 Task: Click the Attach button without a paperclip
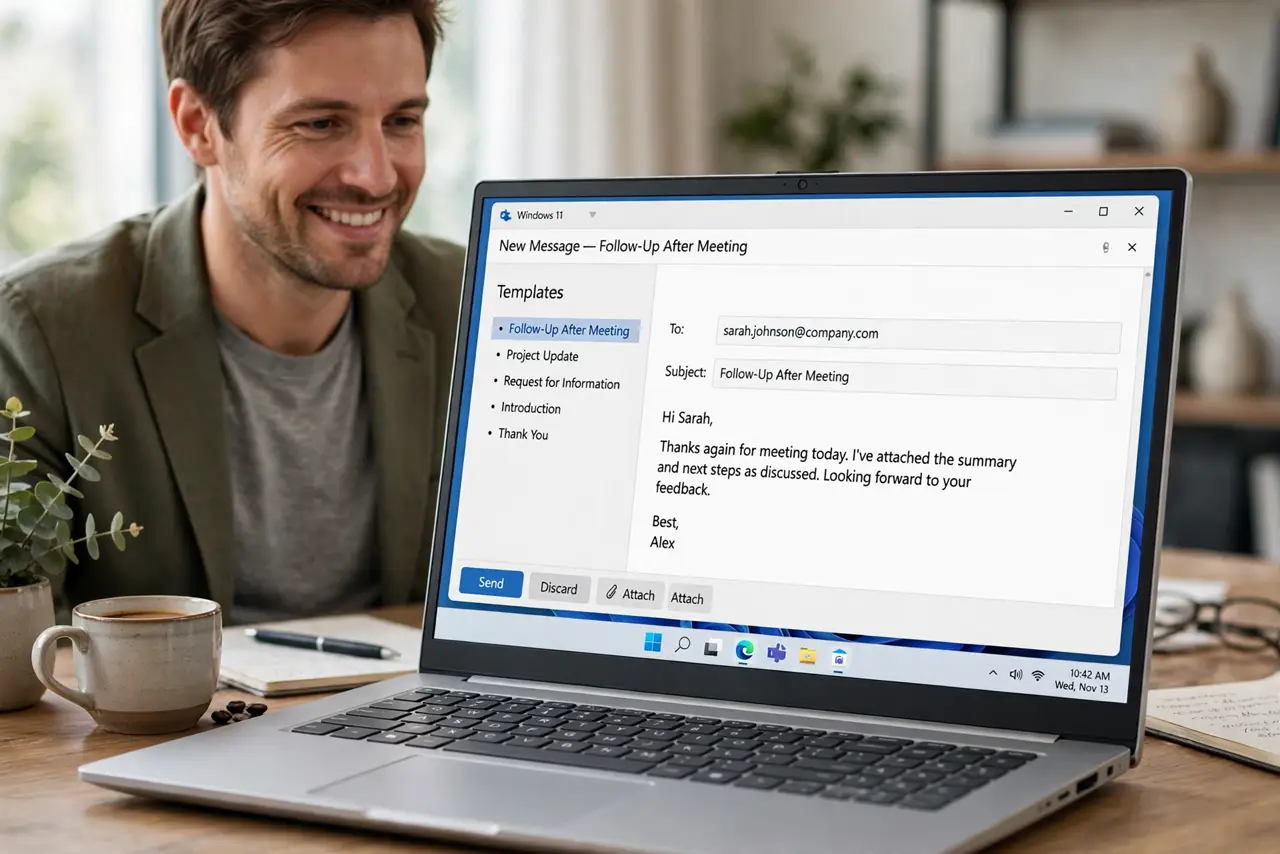687,598
